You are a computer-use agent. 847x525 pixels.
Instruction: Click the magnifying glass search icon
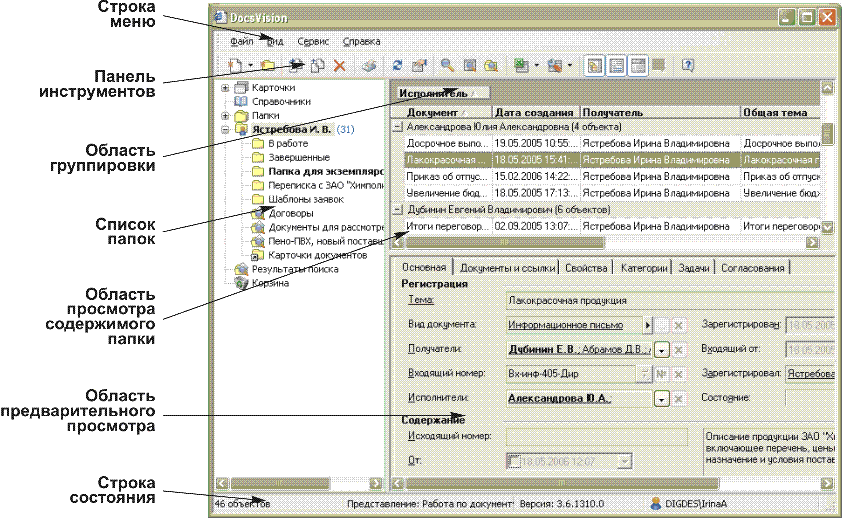tap(447, 66)
